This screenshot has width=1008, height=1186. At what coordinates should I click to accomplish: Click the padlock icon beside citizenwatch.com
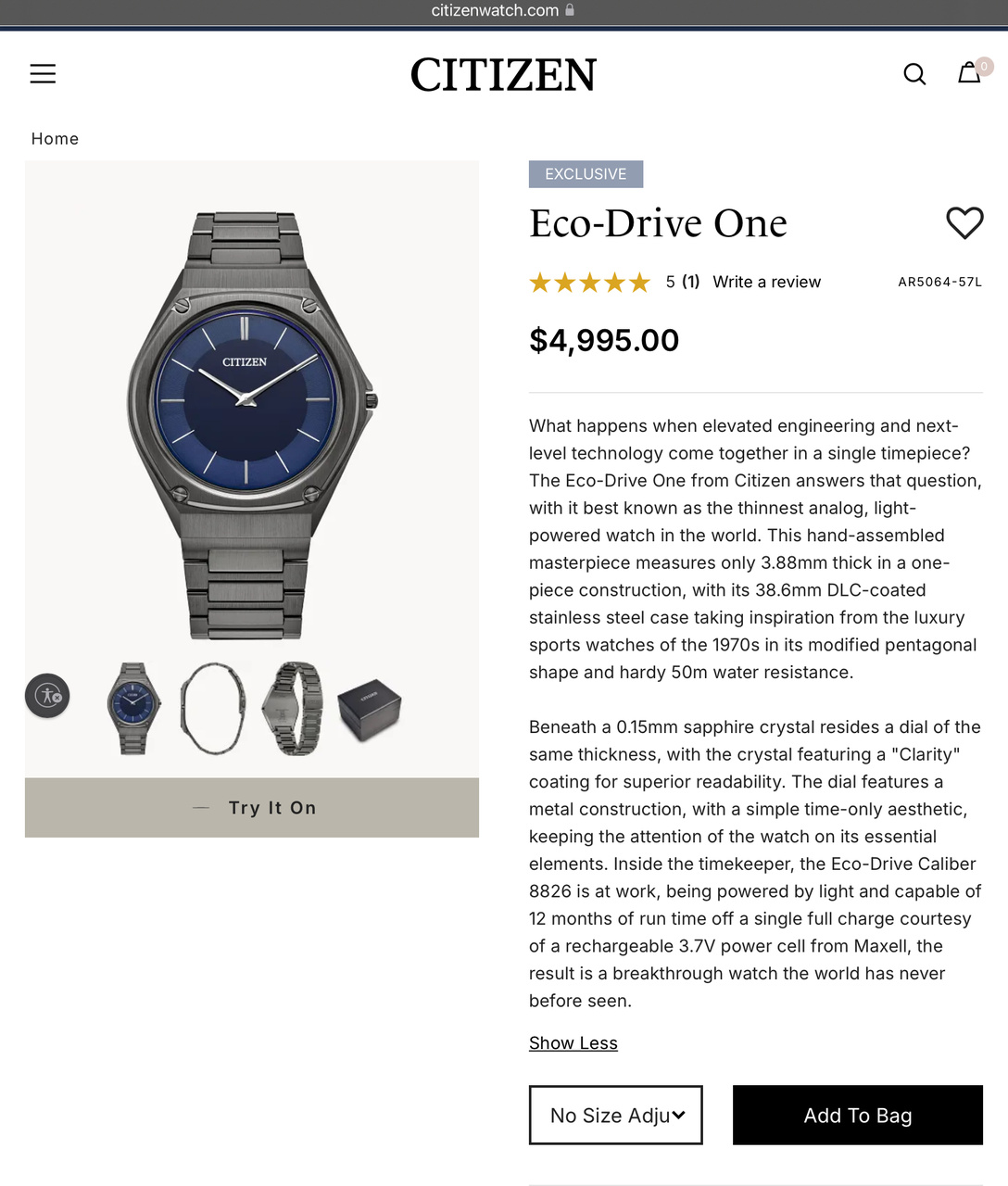(570, 10)
